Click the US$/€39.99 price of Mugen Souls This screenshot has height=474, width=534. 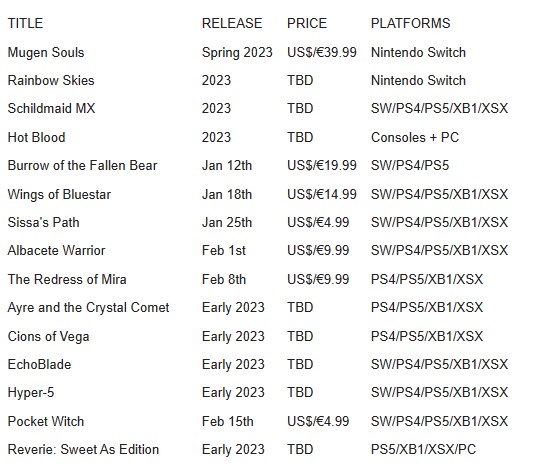[322, 52]
